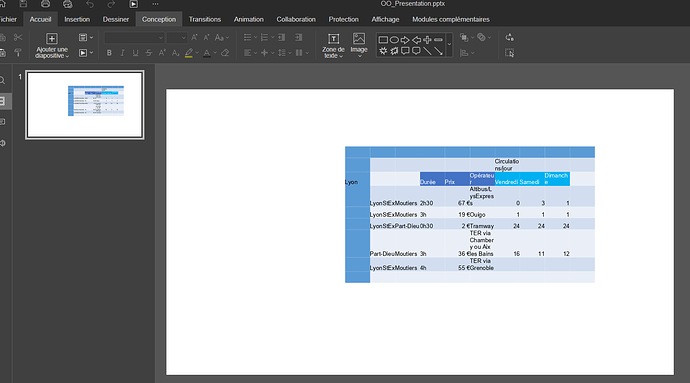The width and height of the screenshot is (690, 383).
Task: Open the Fichier menu
Action: pos(8,19)
